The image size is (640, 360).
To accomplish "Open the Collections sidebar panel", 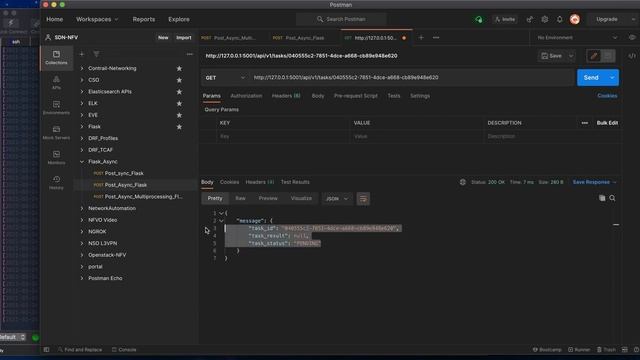I will 56,58.
